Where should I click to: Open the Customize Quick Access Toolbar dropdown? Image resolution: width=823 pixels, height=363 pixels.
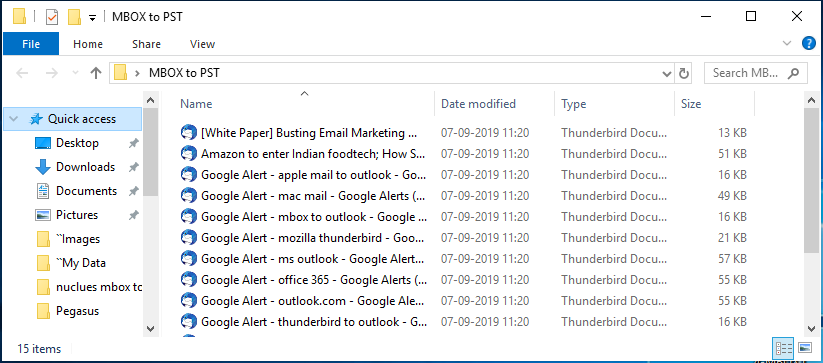(92, 18)
